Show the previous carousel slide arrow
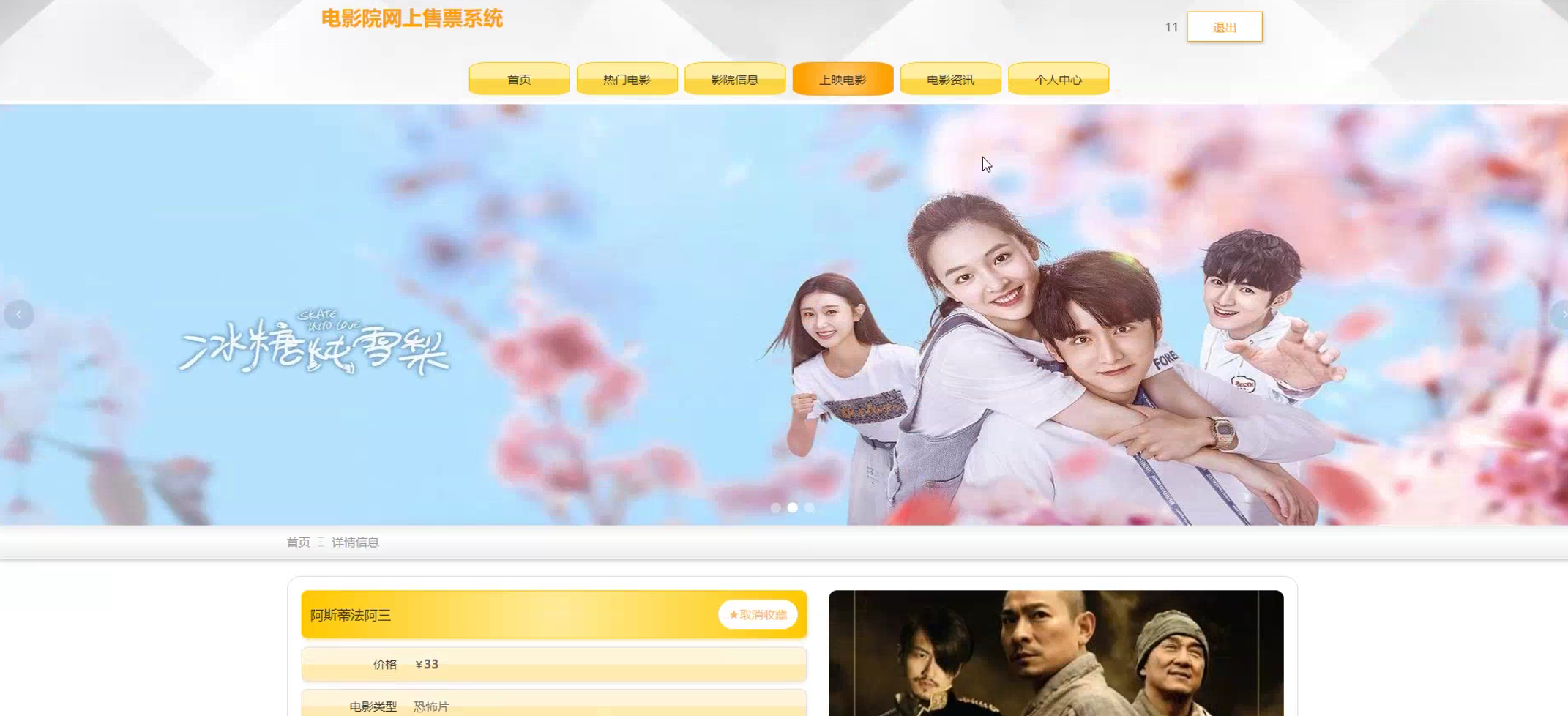This screenshot has width=1568, height=716. coord(19,315)
